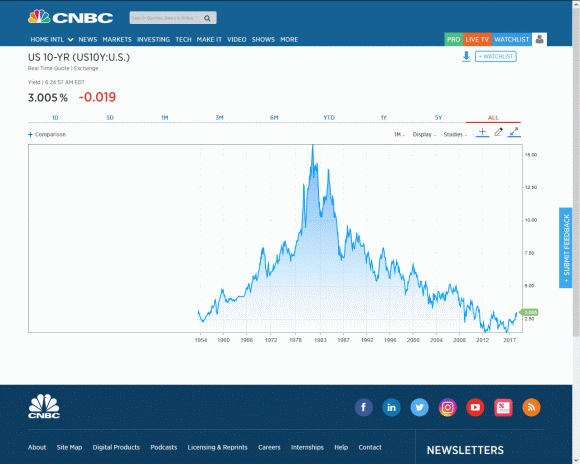This screenshot has height=464, width=580.
Task: Open the user account profile icon
Action: point(539,39)
